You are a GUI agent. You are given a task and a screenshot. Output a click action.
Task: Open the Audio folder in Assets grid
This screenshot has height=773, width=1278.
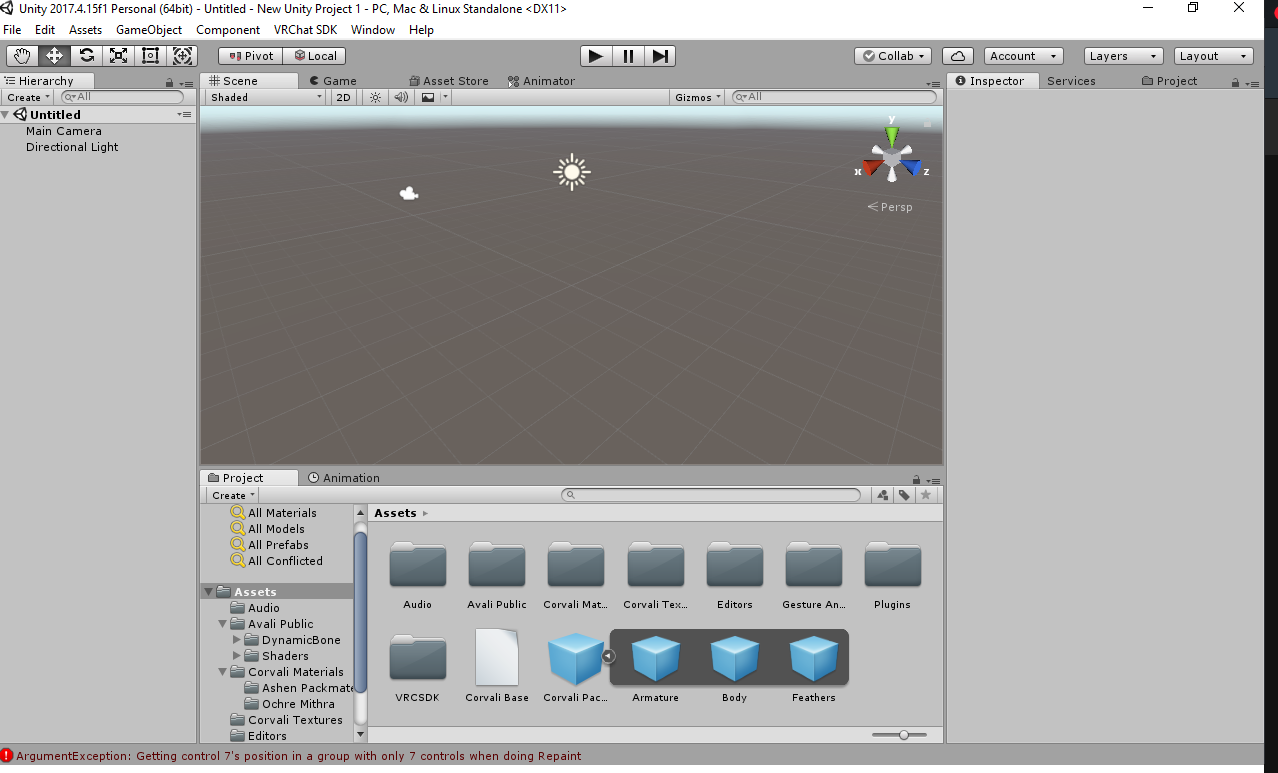pos(418,575)
